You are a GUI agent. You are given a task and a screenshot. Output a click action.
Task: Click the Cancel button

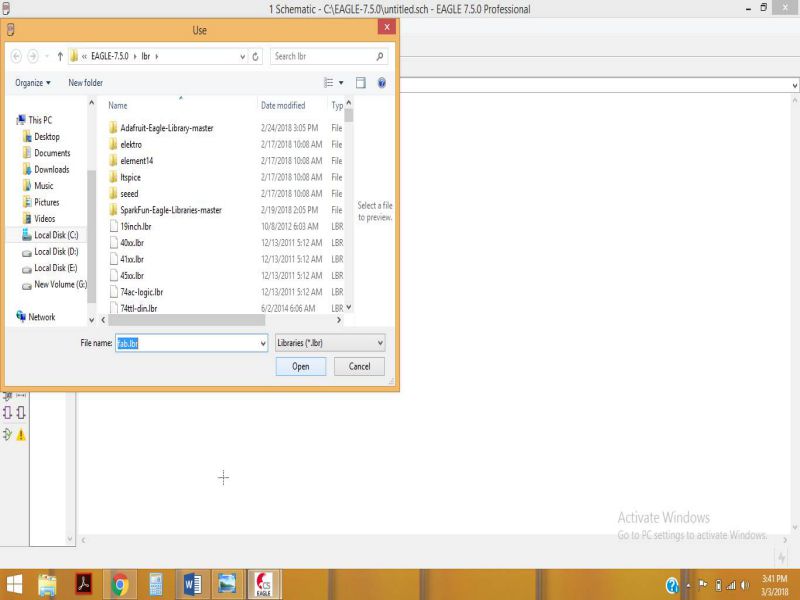coord(359,366)
